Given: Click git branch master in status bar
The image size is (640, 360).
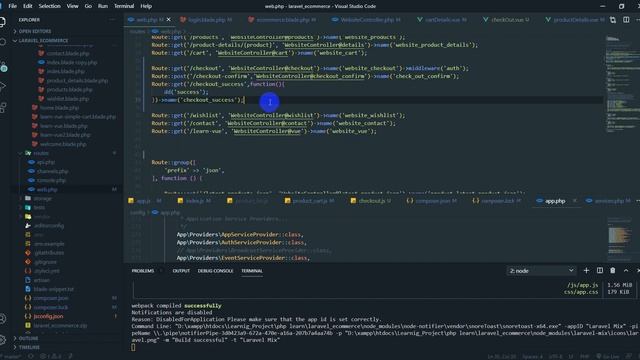Looking at the screenshot, I should pyautogui.click(x=11, y=356).
